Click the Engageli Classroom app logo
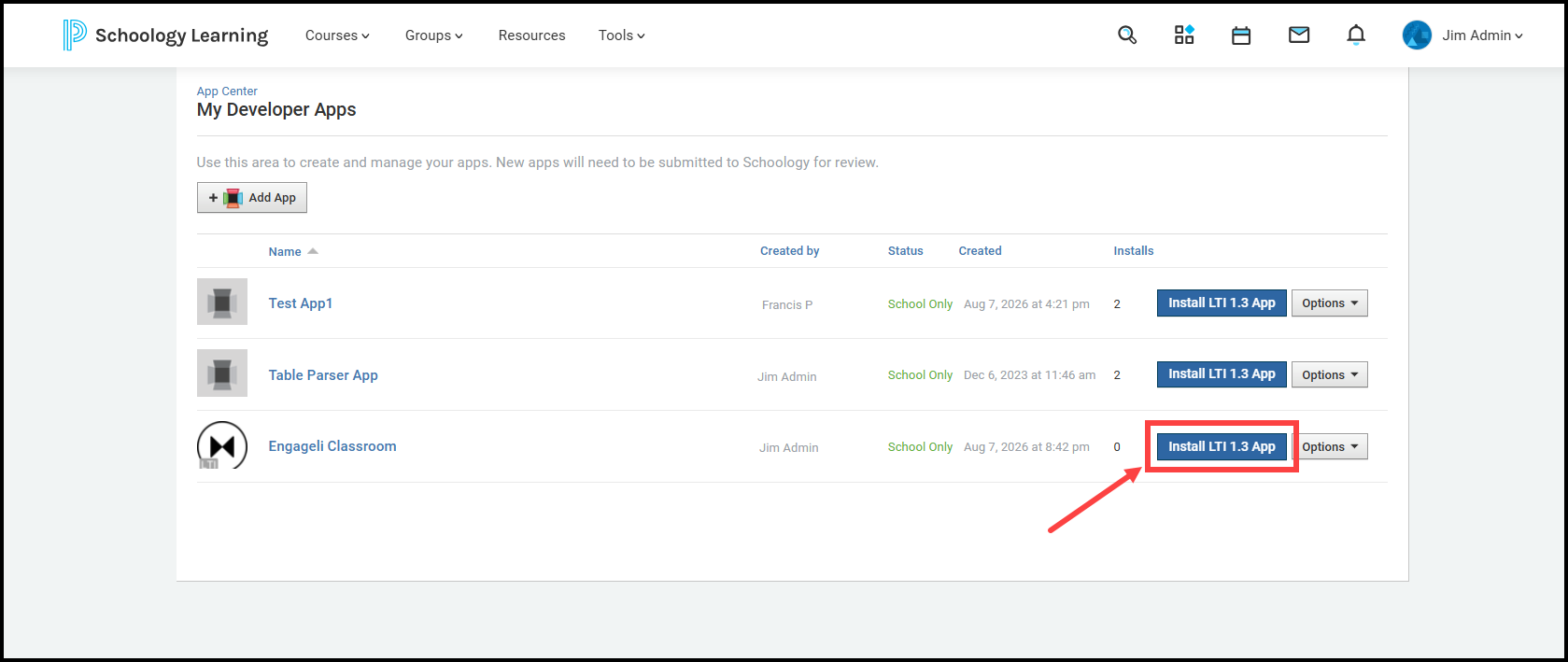 222,445
